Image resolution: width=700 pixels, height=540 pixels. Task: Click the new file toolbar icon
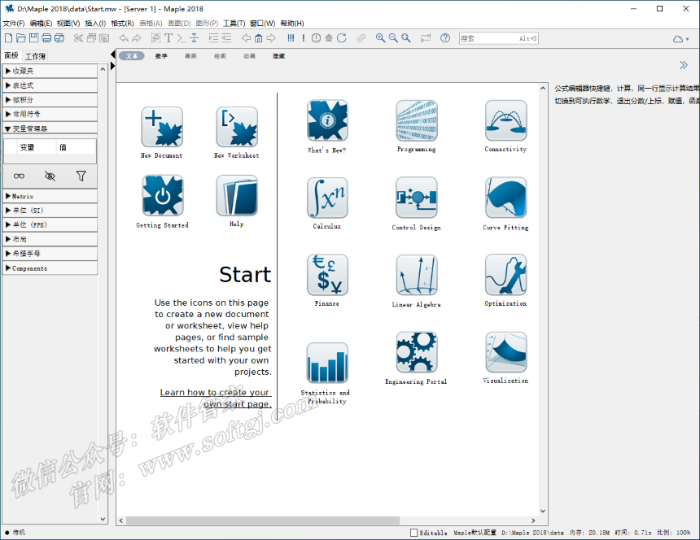8,38
